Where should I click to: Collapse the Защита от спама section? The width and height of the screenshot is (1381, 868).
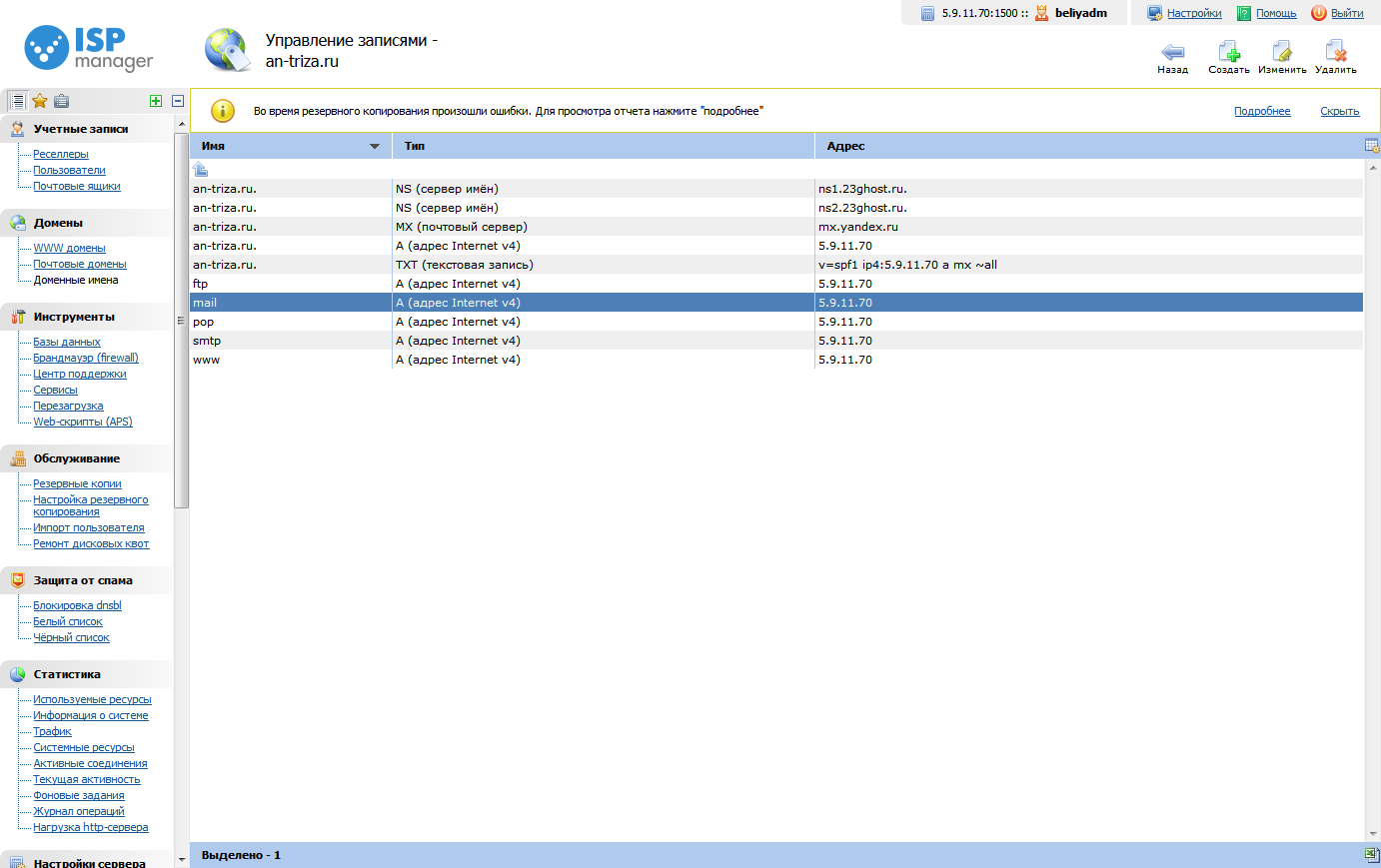(86, 580)
